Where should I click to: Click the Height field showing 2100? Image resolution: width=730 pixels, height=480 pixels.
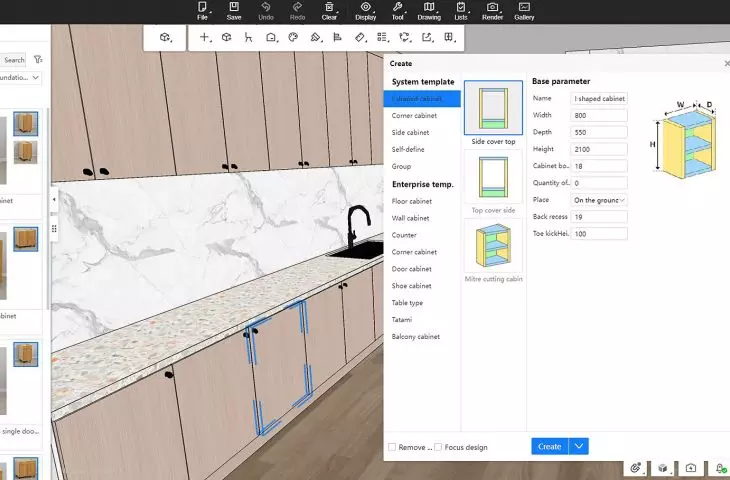(x=599, y=149)
